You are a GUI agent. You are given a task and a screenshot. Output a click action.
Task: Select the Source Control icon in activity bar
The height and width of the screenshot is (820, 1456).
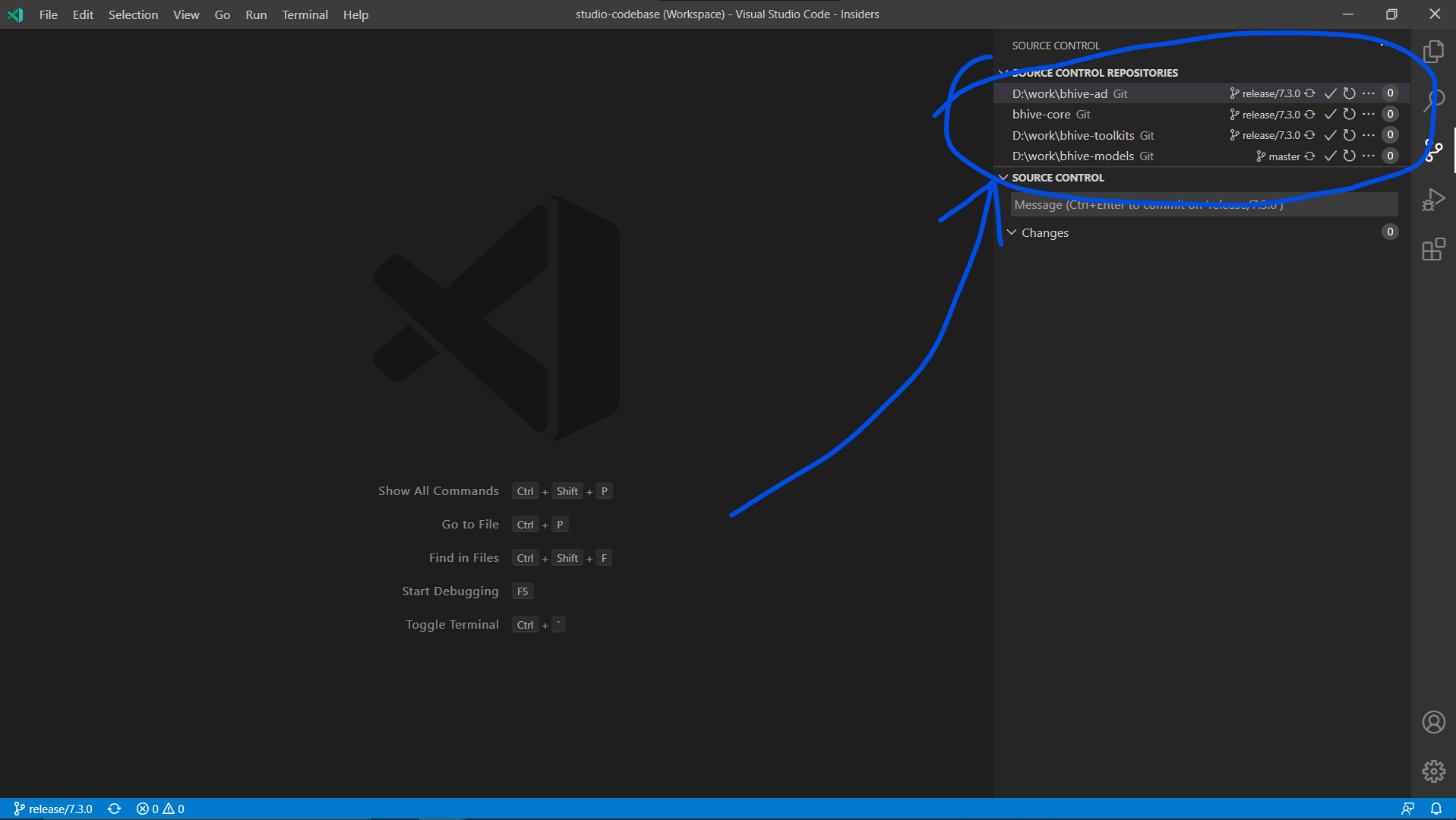point(1434,150)
